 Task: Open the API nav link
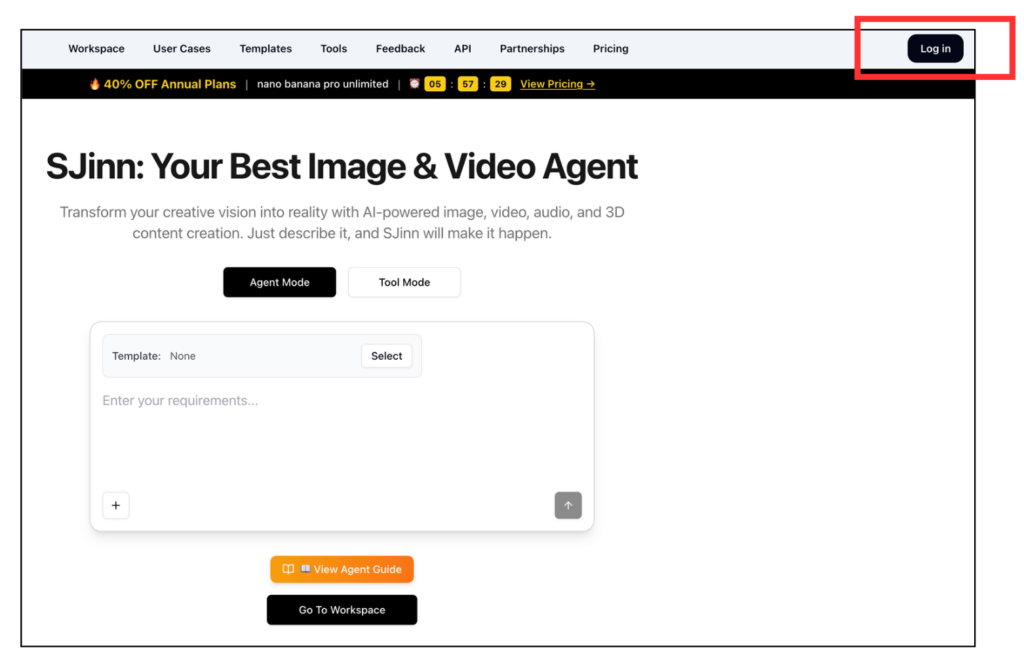click(x=462, y=48)
